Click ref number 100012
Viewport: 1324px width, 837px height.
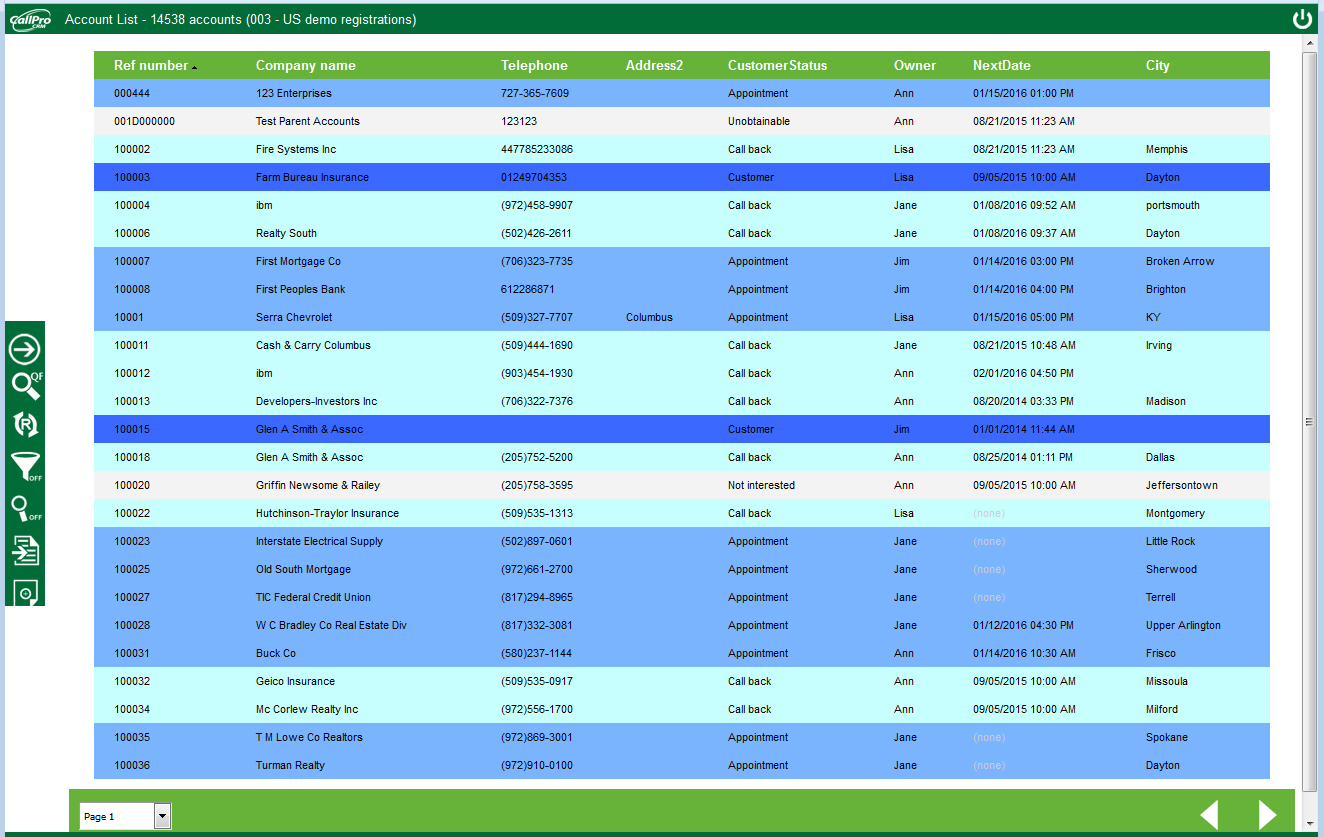pos(132,373)
